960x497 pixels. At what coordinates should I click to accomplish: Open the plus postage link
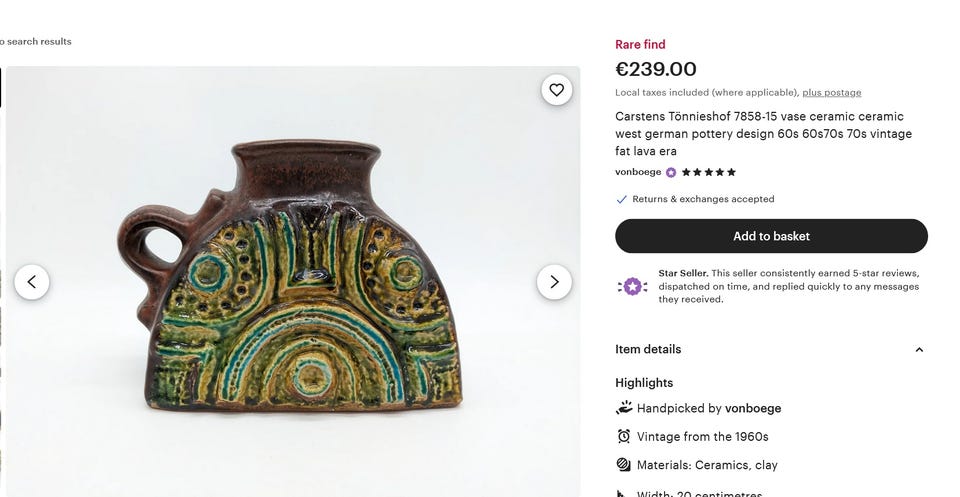831,93
